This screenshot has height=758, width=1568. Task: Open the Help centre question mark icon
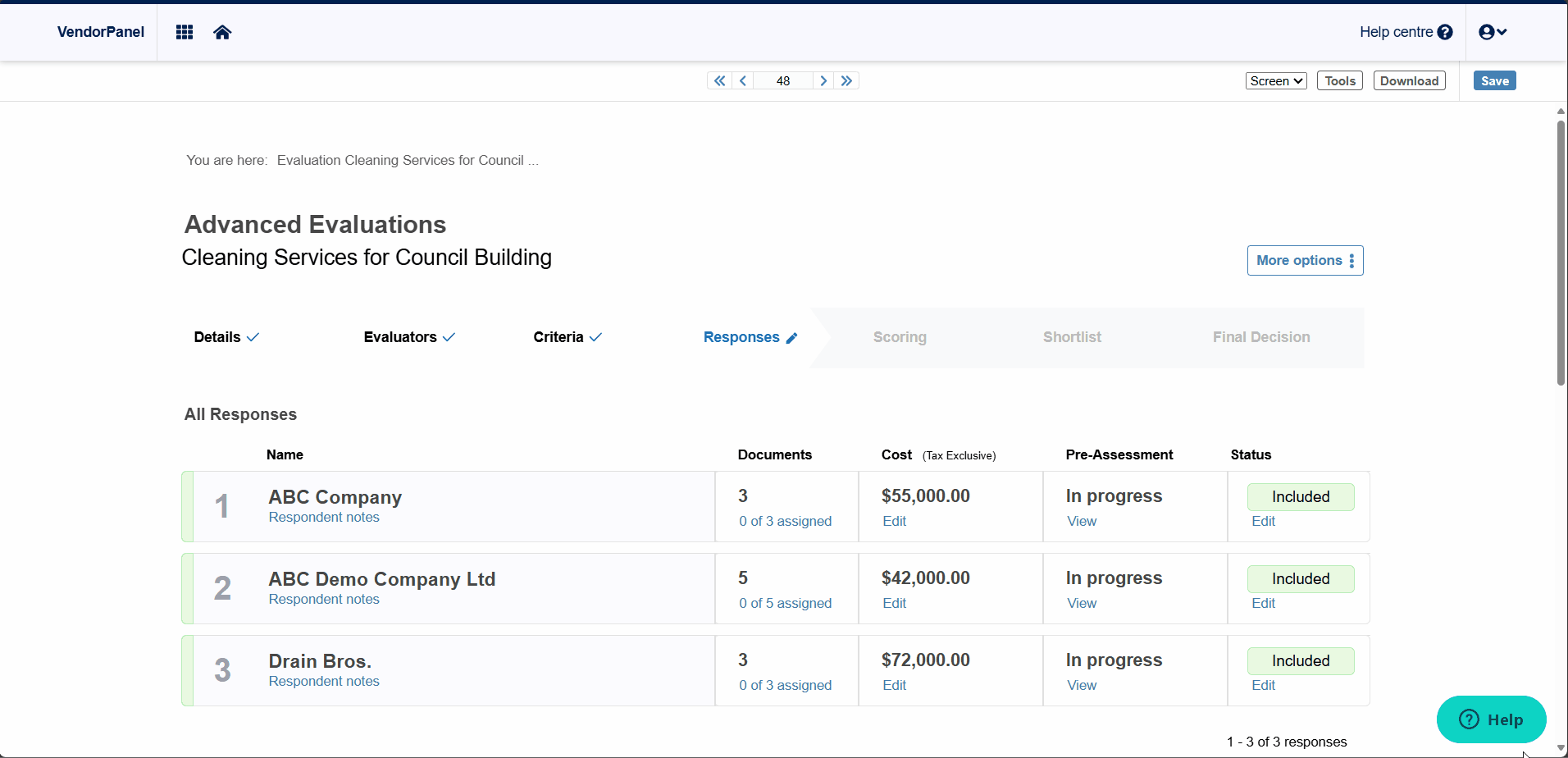[1445, 32]
